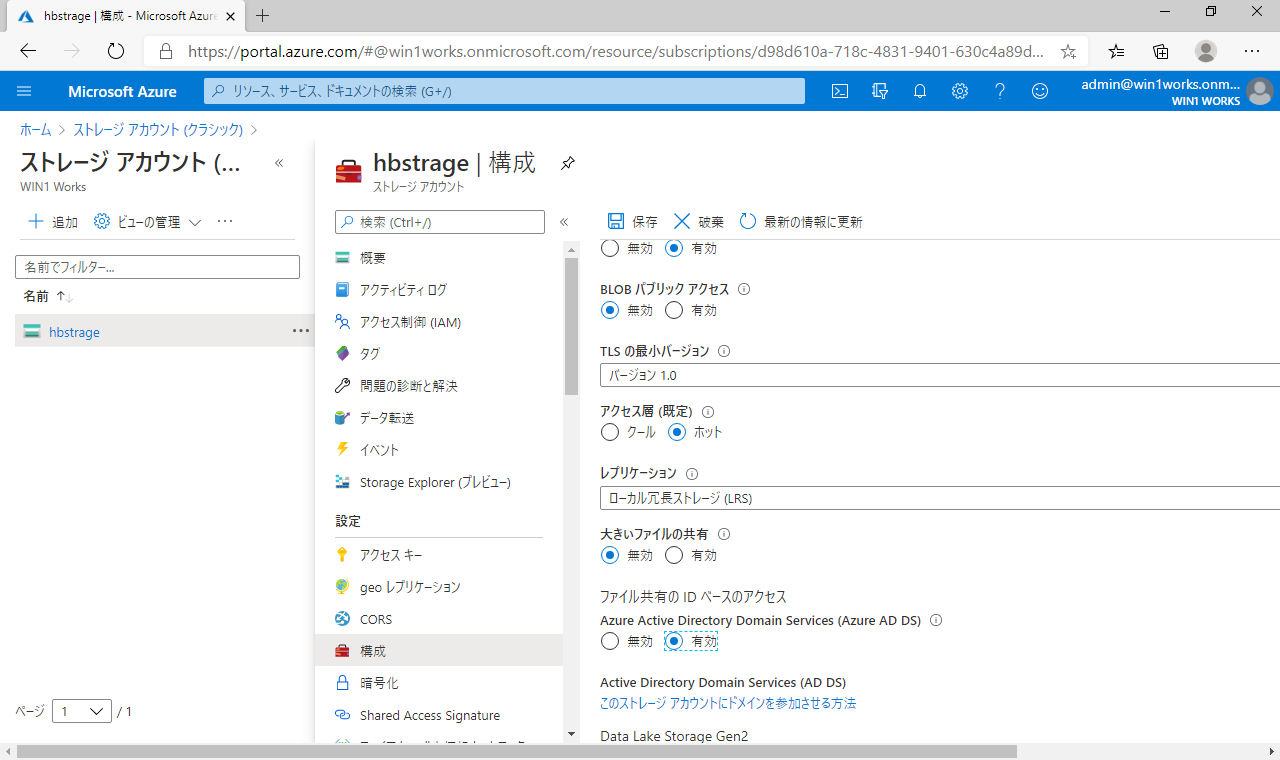
Task: Open browser collections icon
Action: pos(1161,51)
